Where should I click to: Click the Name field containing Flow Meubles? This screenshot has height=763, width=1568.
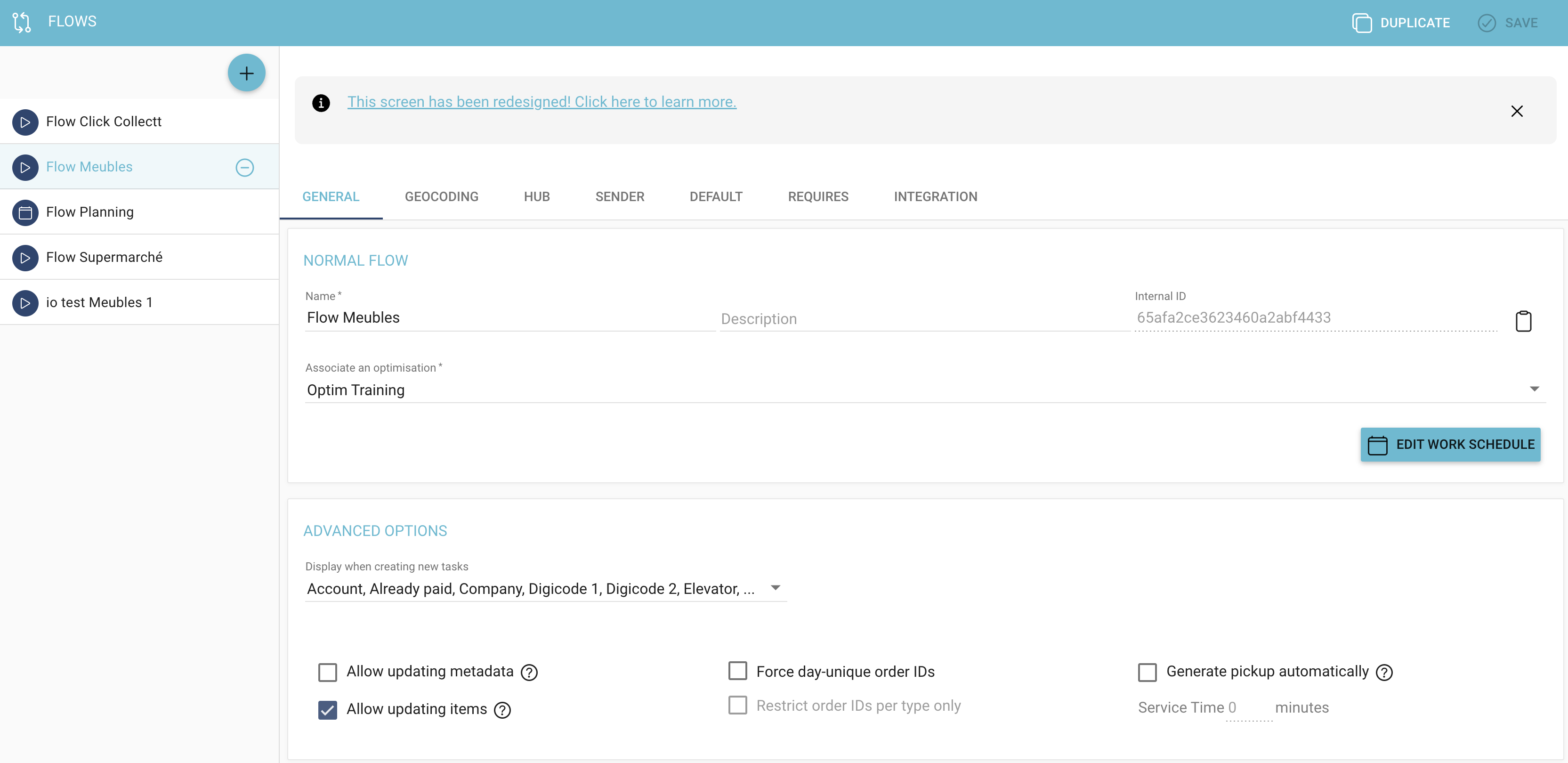[x=510, y=318]
